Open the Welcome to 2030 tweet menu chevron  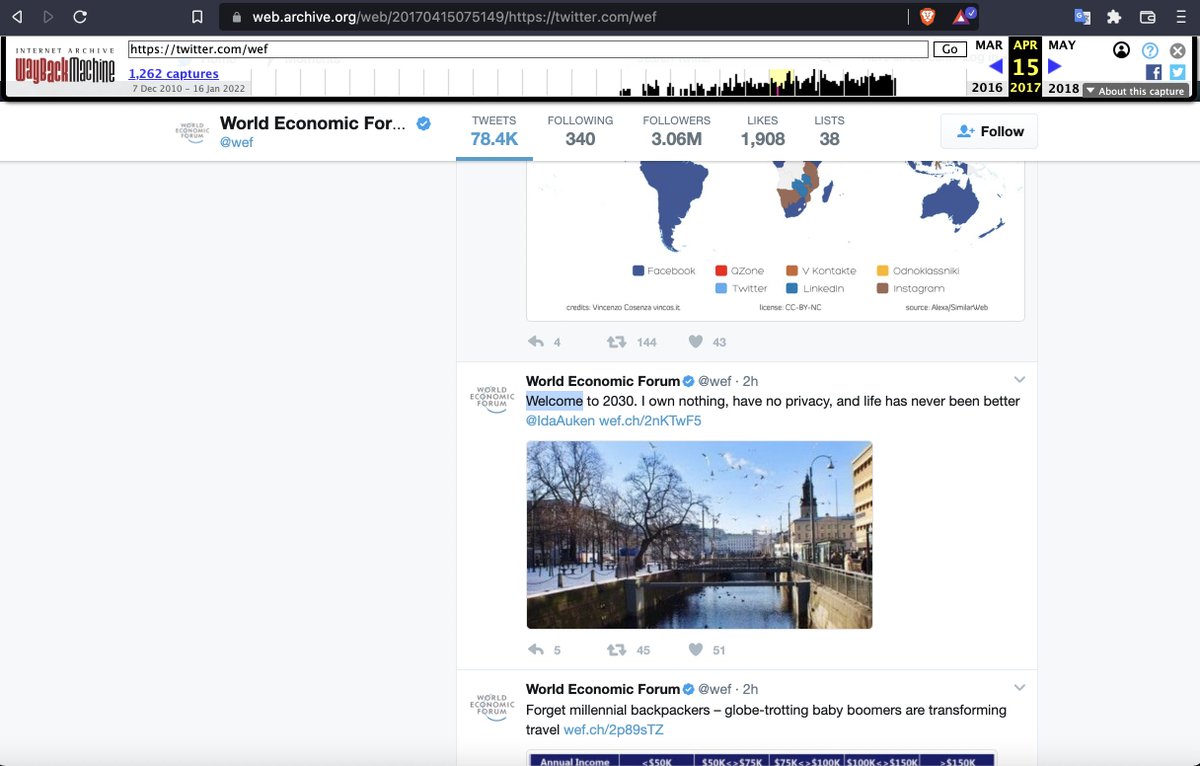tap(1019, 380)
